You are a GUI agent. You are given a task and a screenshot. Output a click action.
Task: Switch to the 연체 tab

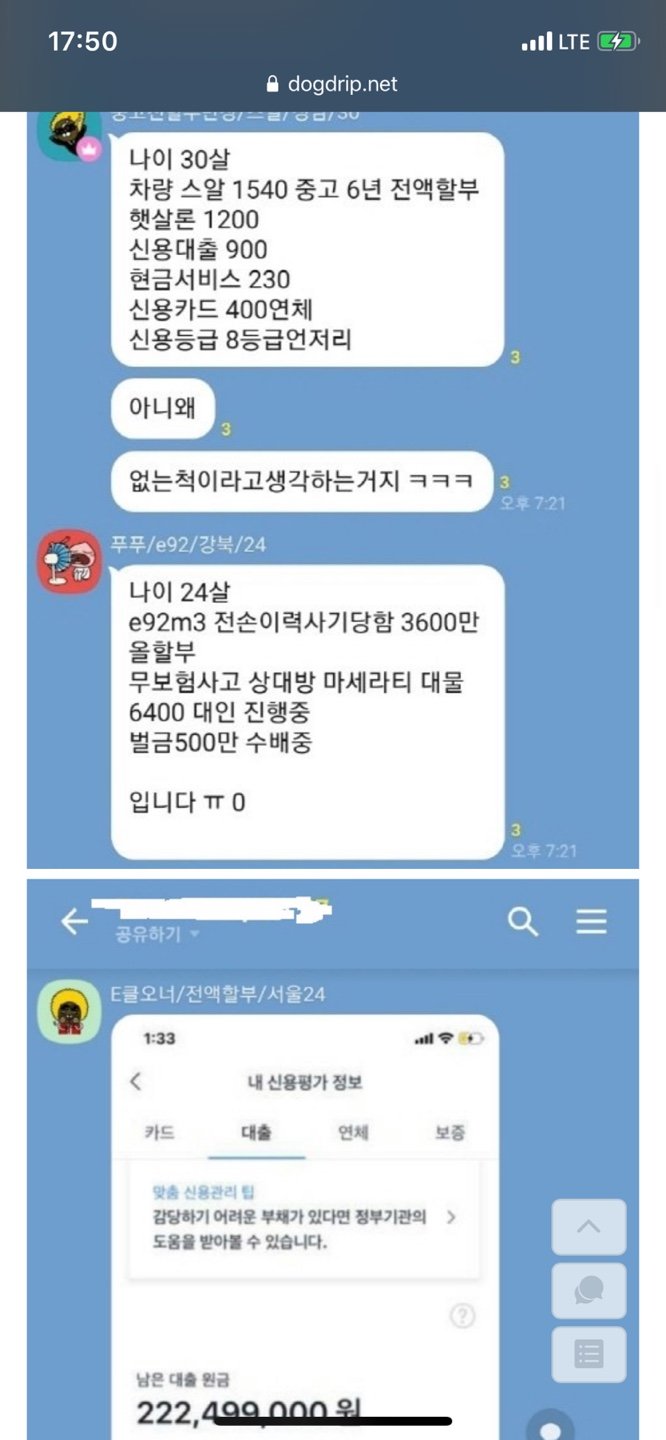click(x=353, y=1133)
